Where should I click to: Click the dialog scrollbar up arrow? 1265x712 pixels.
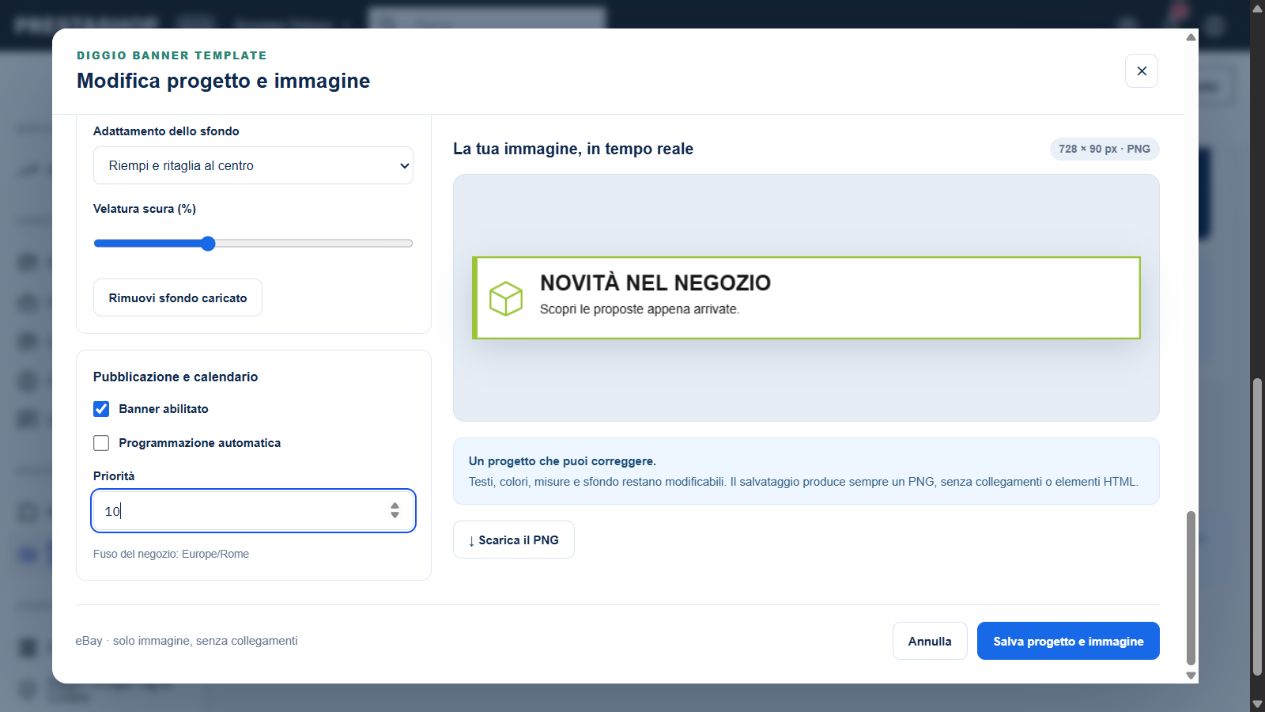pos(1190,37)
